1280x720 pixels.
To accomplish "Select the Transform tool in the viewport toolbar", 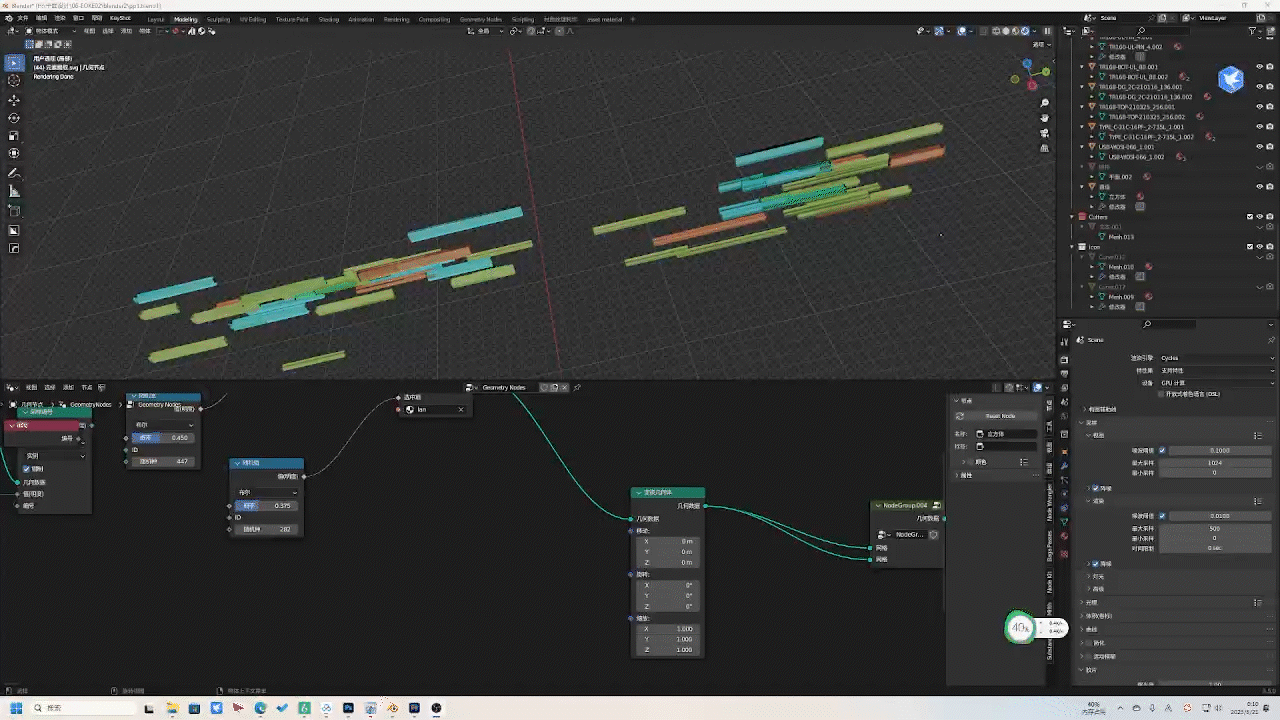I will tap(14, 153).
